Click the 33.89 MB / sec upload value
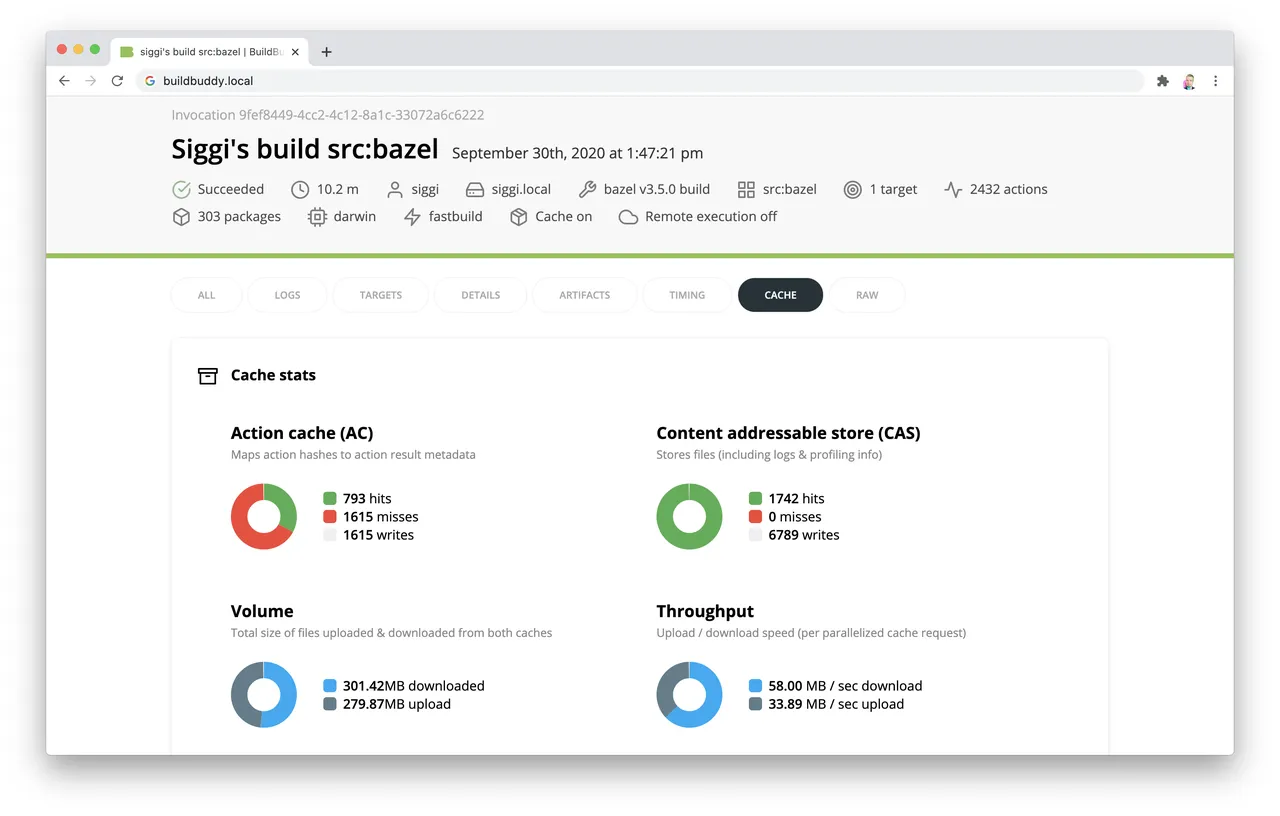Screen dimensions: 1280x816 pos(836,704)
